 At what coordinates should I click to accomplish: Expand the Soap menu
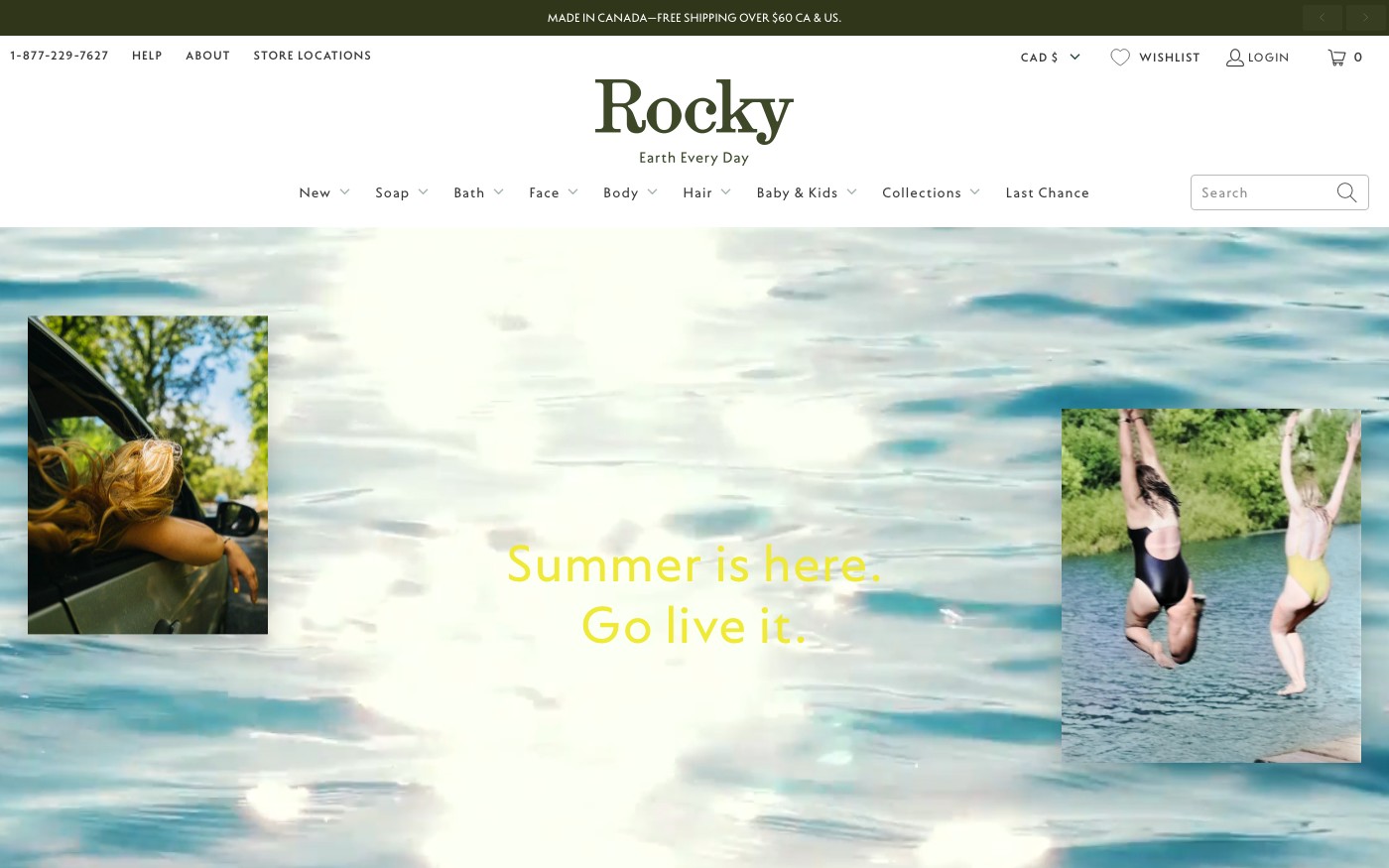coord(402,192)
